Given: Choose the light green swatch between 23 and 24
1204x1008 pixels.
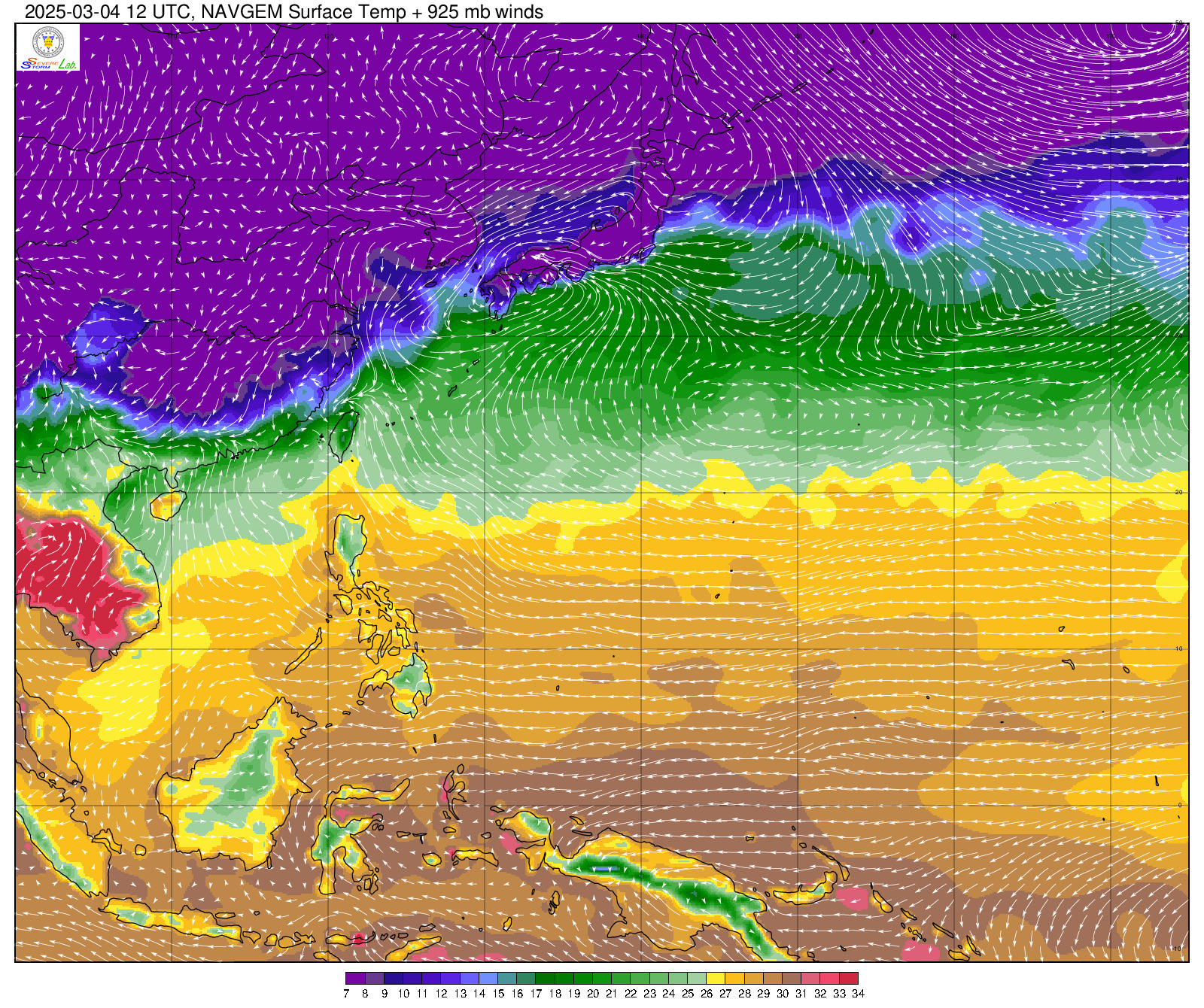Looking at the screenshot, I should (x=659, y=978).
